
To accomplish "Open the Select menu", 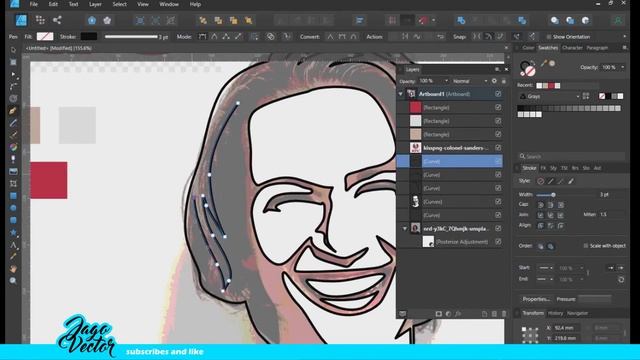I will 119,4.
